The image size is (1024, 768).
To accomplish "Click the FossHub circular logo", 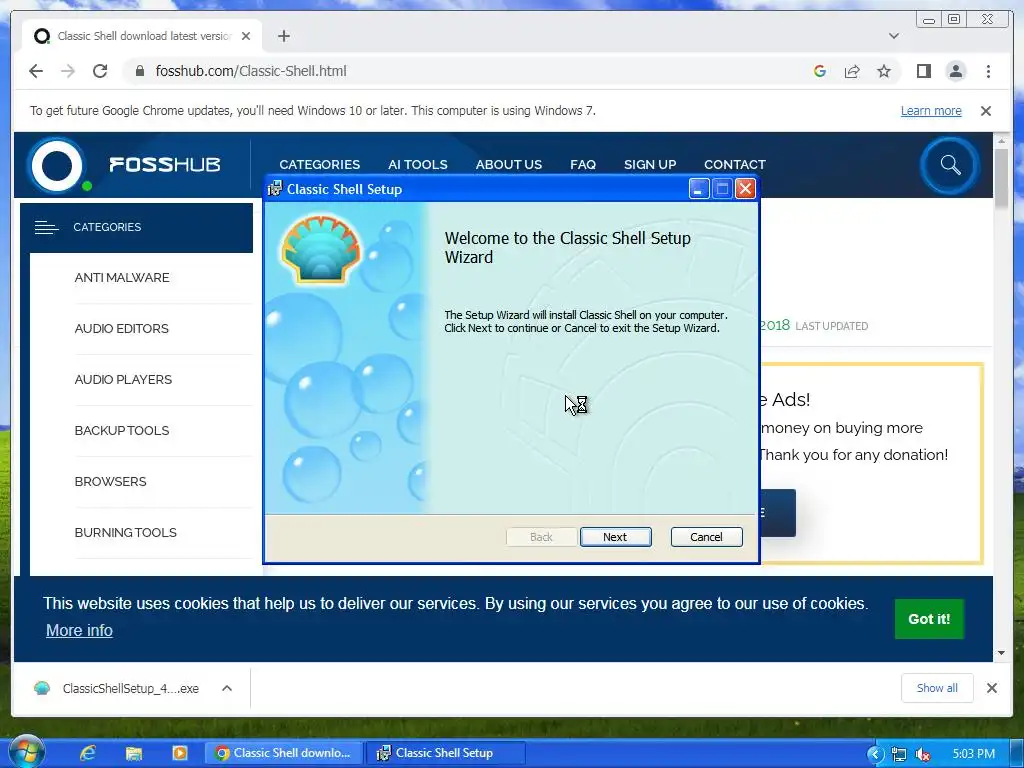I will 57,165.
